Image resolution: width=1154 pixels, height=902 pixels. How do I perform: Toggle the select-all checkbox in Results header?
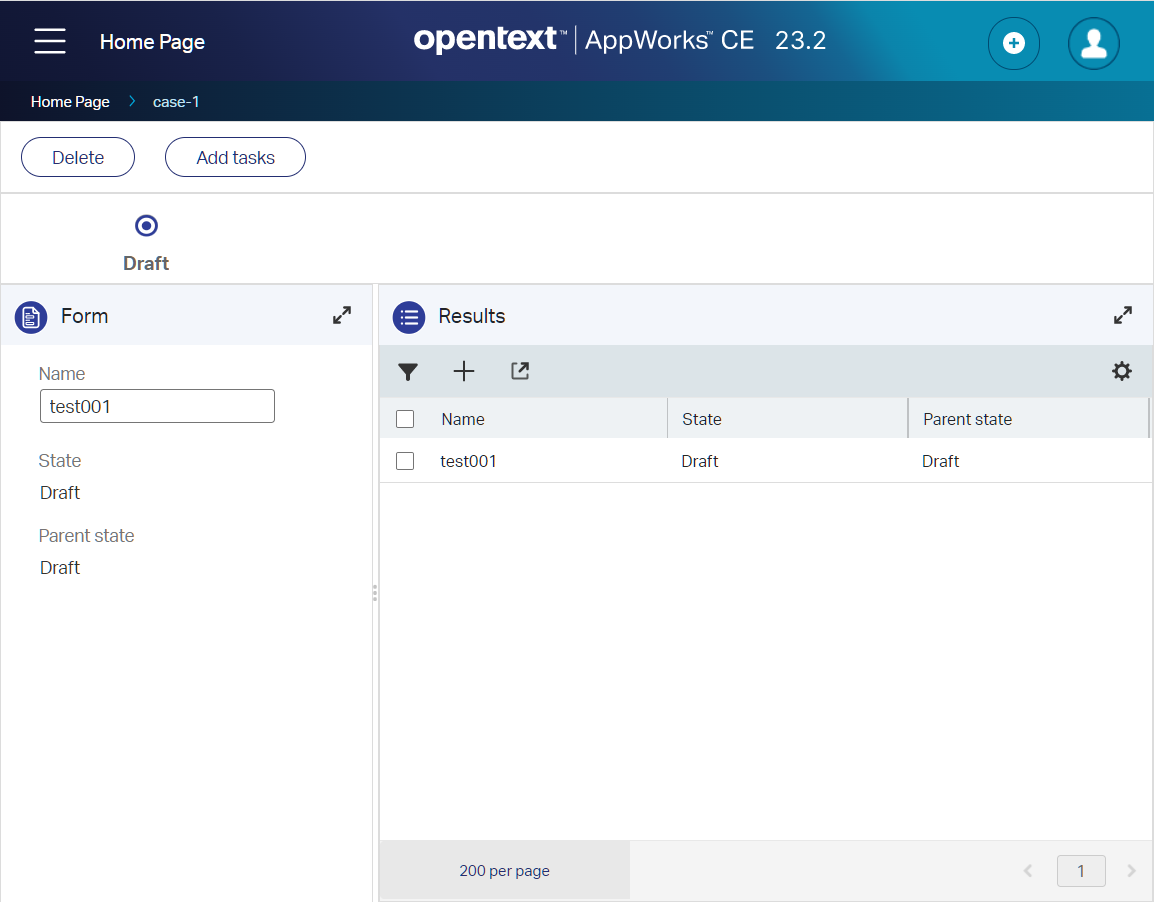click(x=405, y=419)
